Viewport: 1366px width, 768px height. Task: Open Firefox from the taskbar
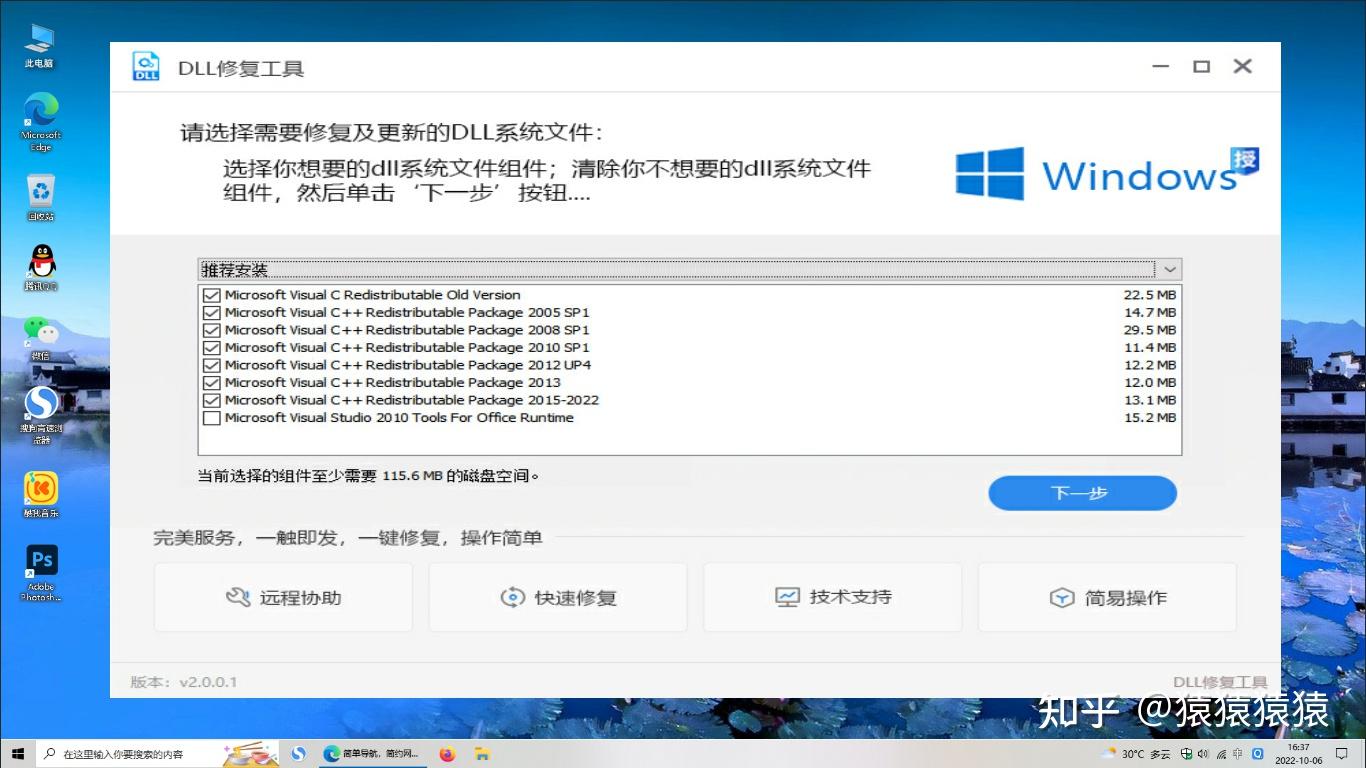point(447,754)
